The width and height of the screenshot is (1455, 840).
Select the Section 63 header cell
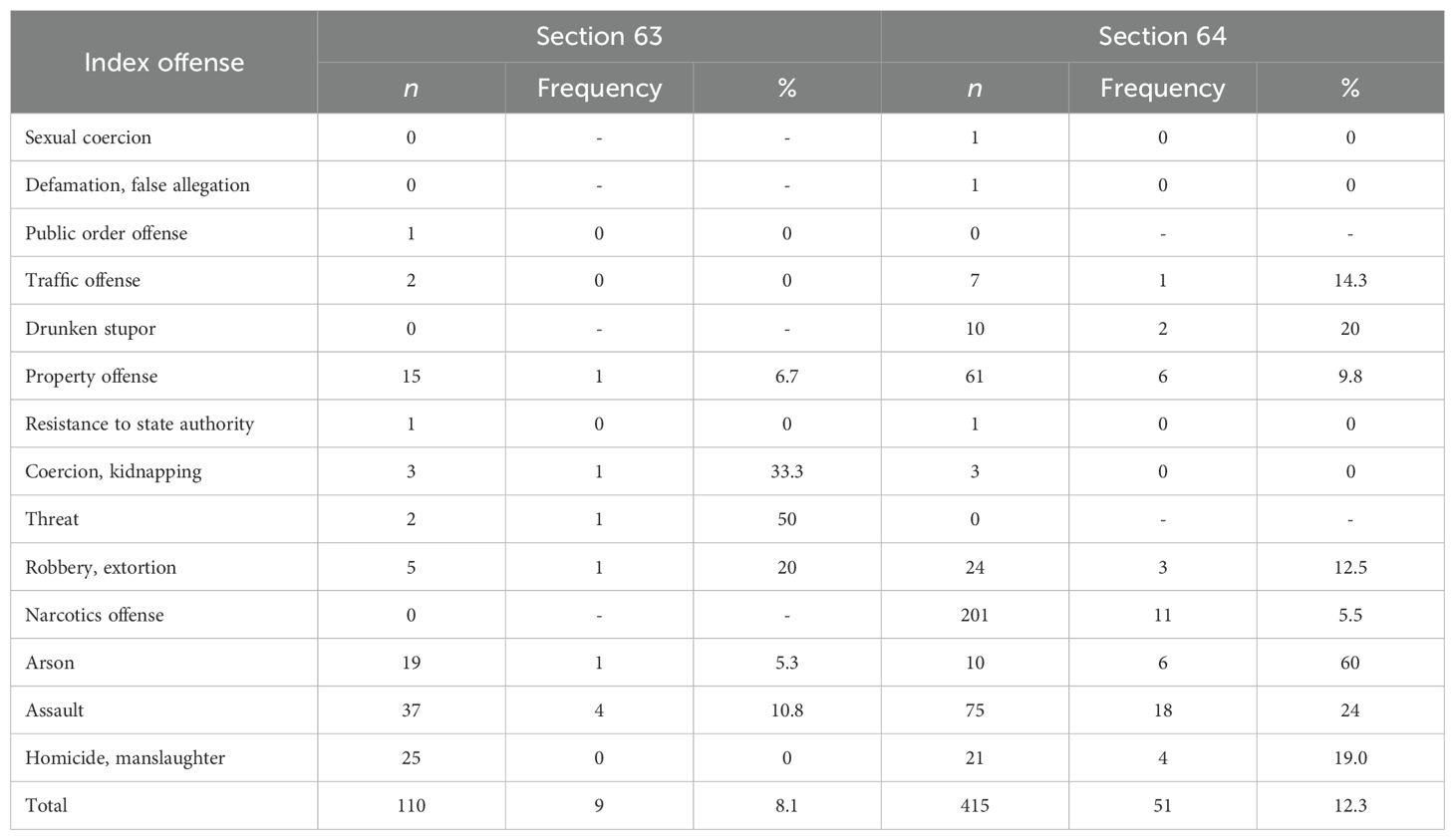pos(599,37)
